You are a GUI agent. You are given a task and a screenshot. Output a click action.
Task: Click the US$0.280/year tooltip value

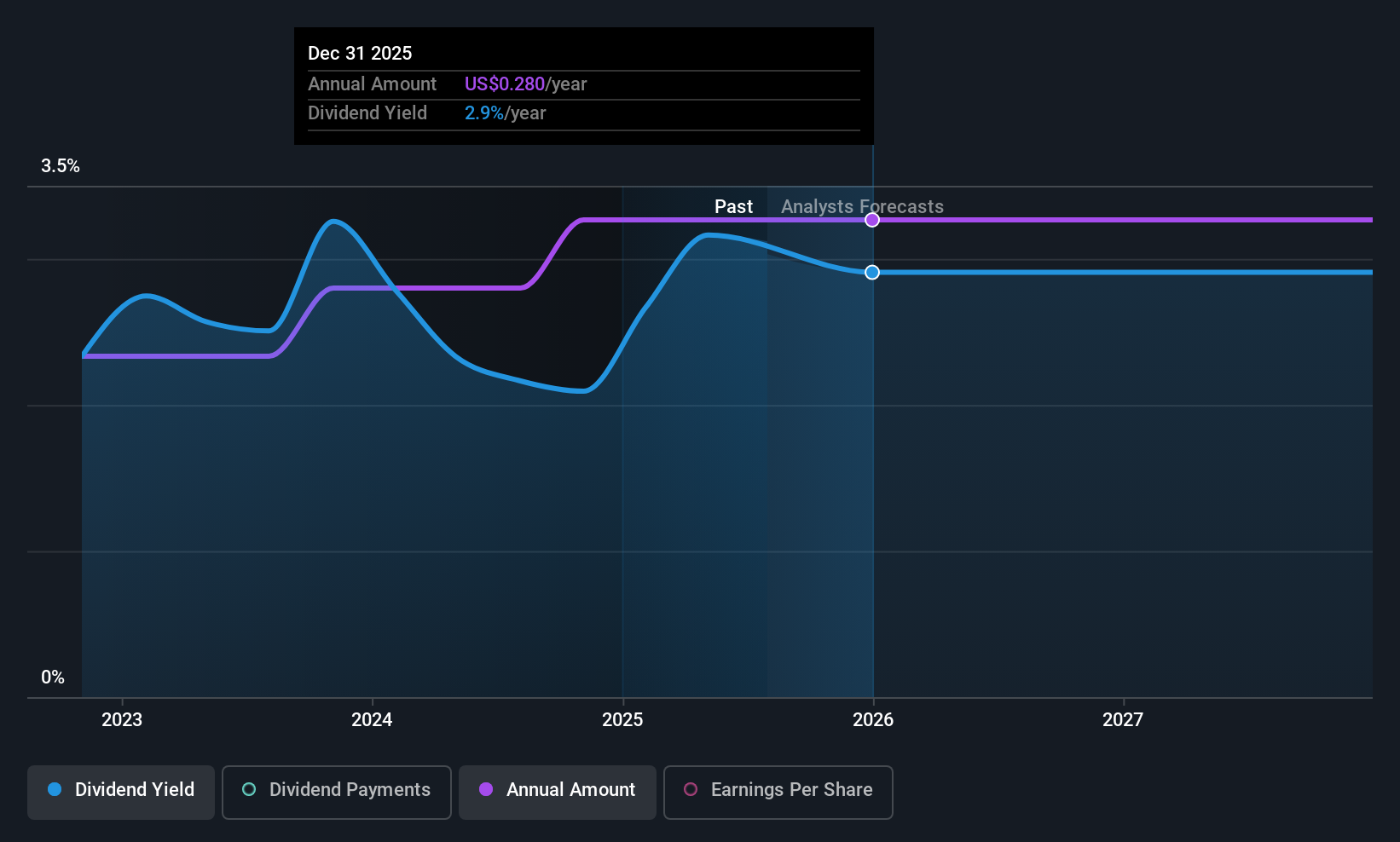coord(525,84)
